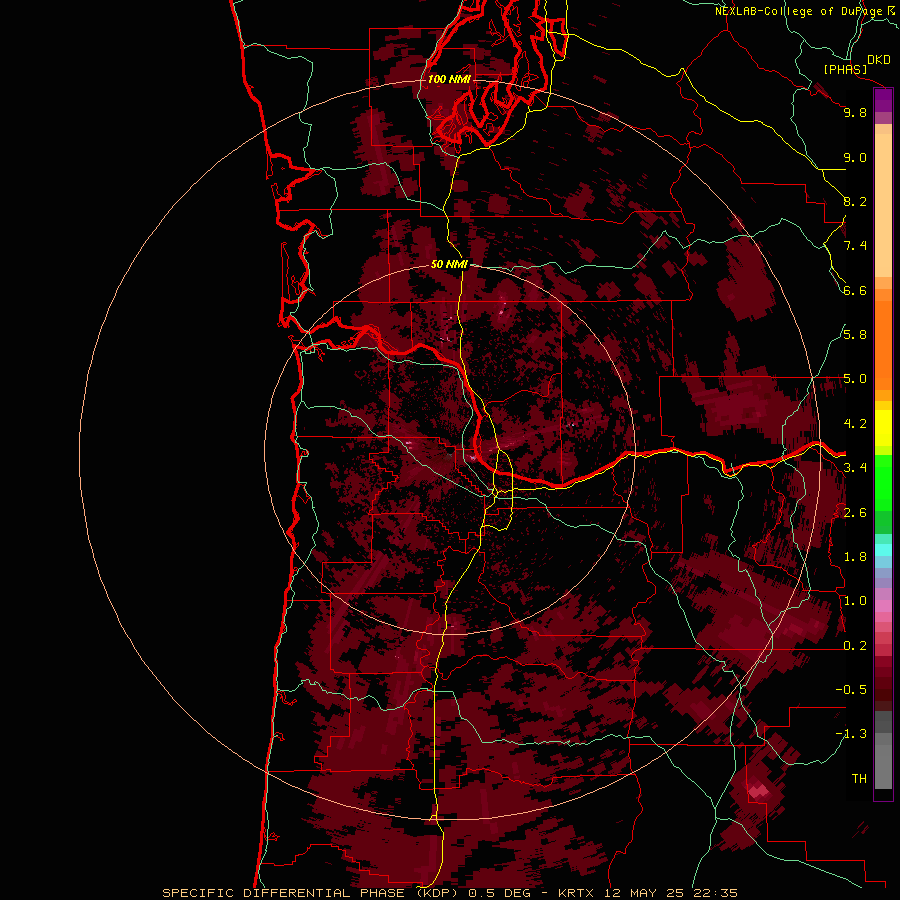Click the 1.8 scale value
This screenshot has width=900, height=900.
pyautogui.click(x=855, y=557)
